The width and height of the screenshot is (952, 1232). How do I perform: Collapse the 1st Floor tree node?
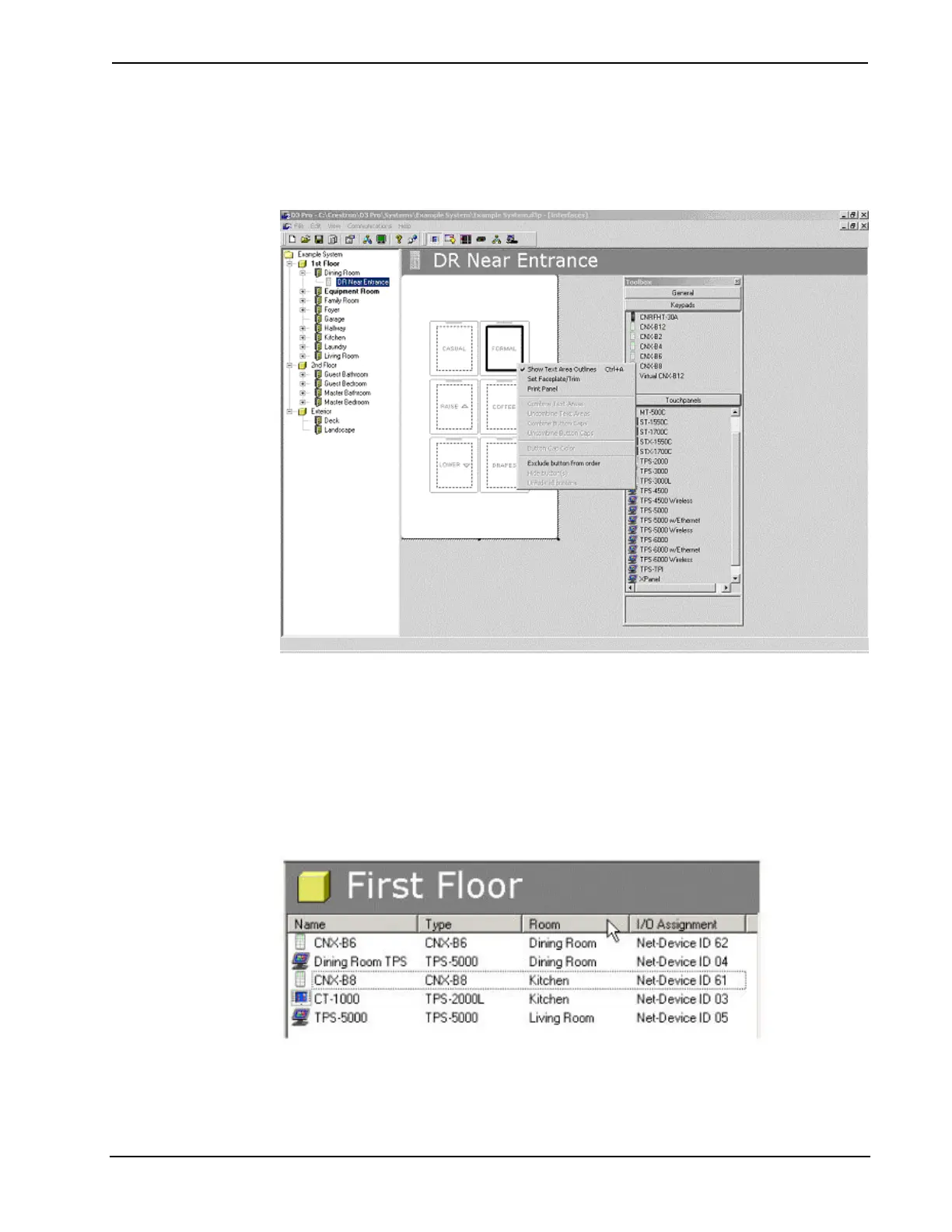point(290,264)
